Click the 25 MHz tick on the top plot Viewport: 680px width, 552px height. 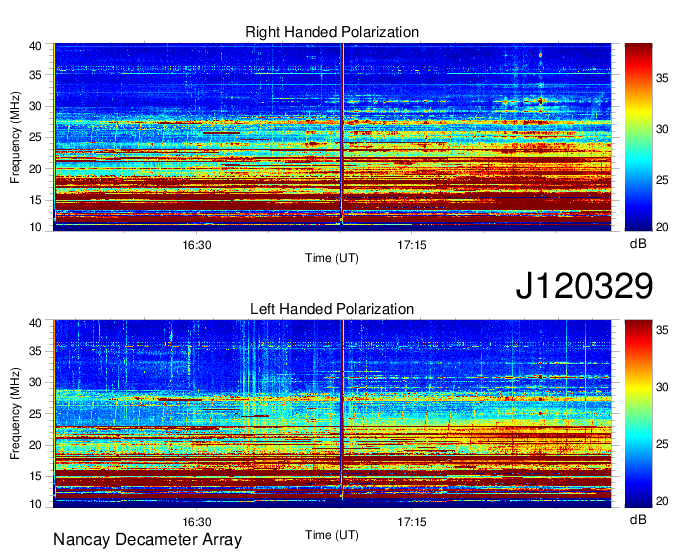[x=35, y=137]
